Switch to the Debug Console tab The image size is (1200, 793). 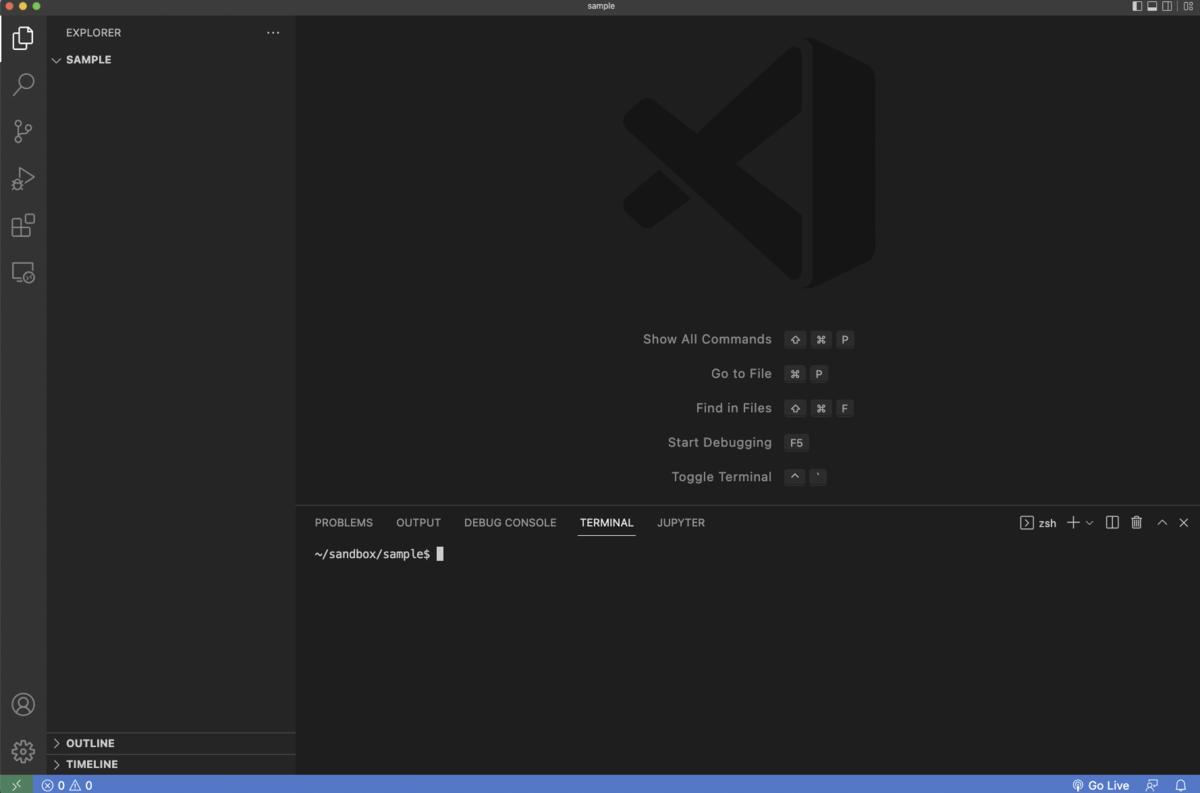pyautogui.click(x=510, y=523)
